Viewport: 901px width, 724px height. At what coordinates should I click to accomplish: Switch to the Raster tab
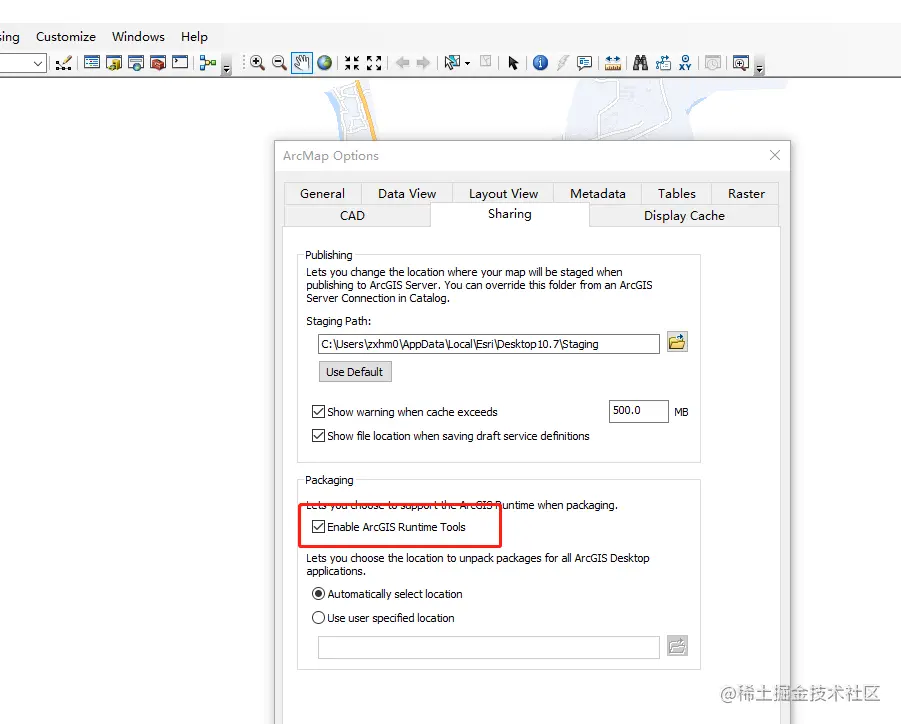click(746, 194)
